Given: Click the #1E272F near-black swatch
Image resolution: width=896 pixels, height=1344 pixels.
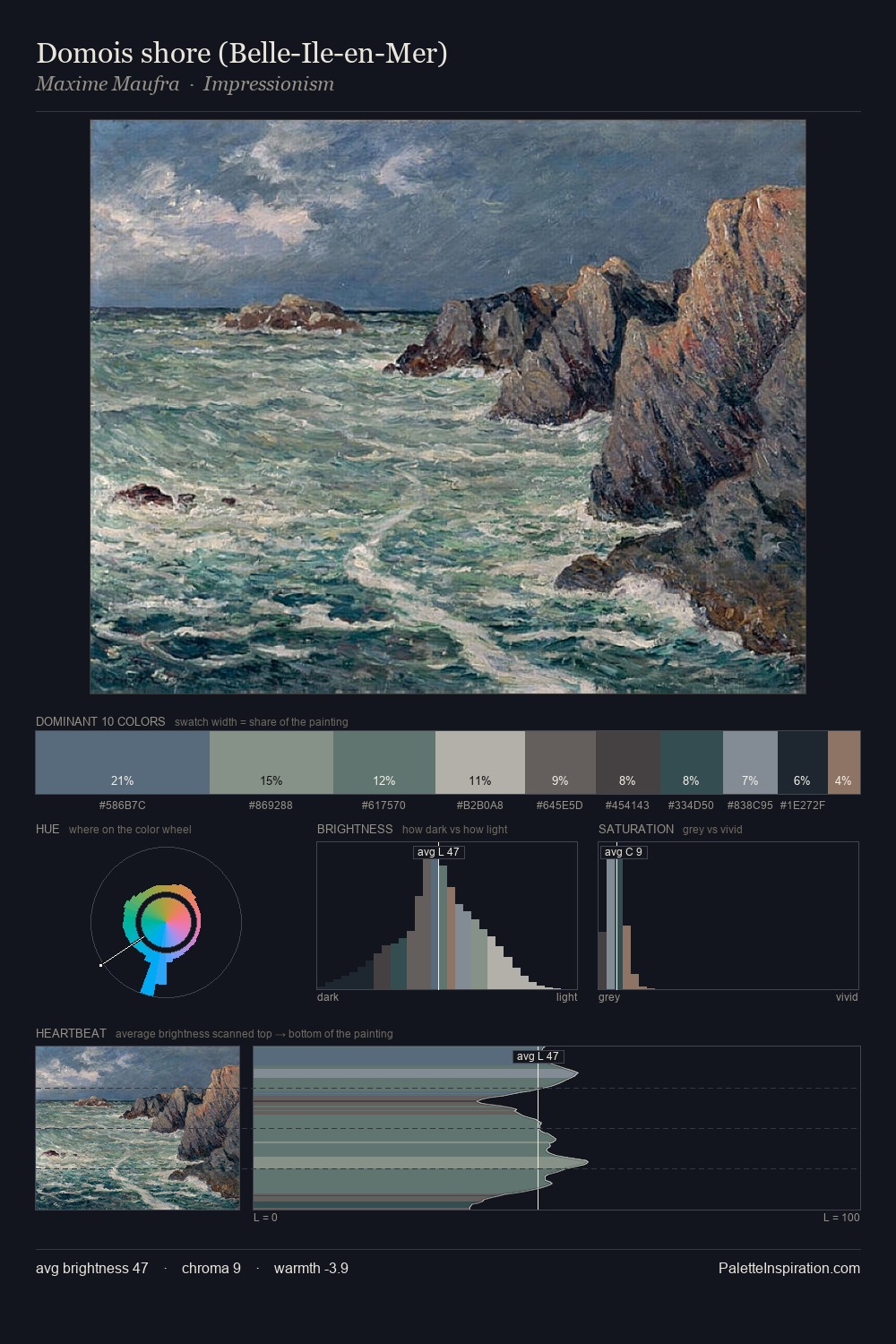Looking at the screenshot, I should [x=803, y=762].
